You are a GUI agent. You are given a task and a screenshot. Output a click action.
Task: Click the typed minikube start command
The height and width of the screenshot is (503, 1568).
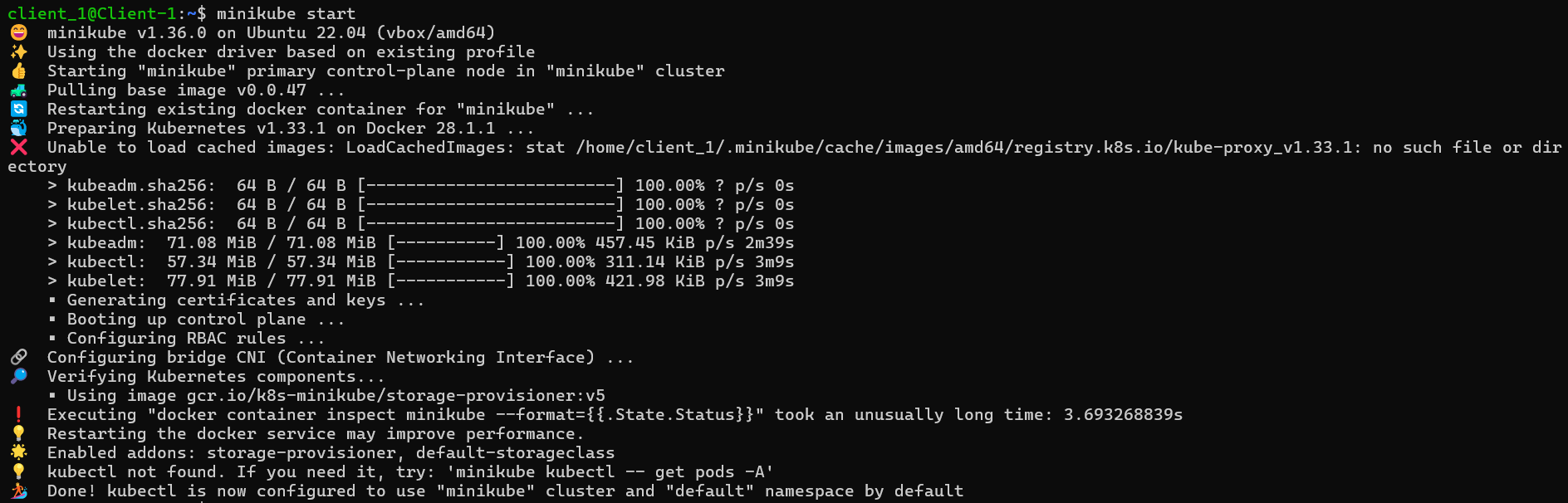[286, 13]
